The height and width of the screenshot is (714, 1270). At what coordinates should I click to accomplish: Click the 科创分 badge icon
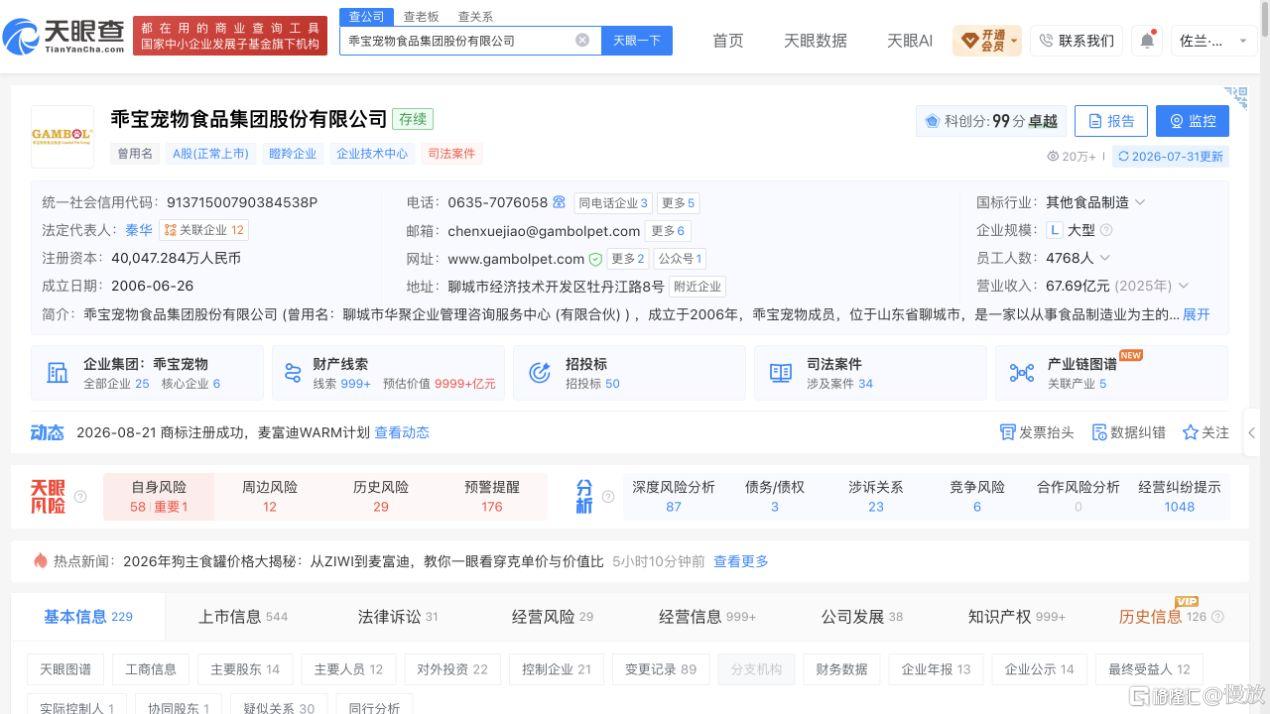(932, 121)
